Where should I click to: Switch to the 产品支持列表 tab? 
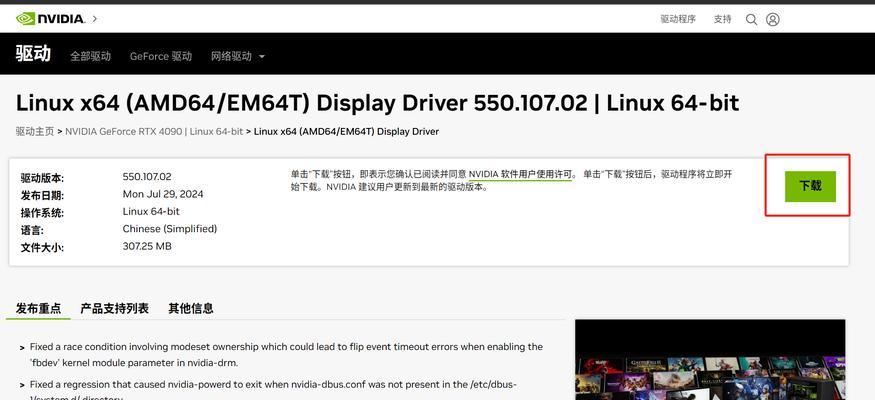coord(114,308)
